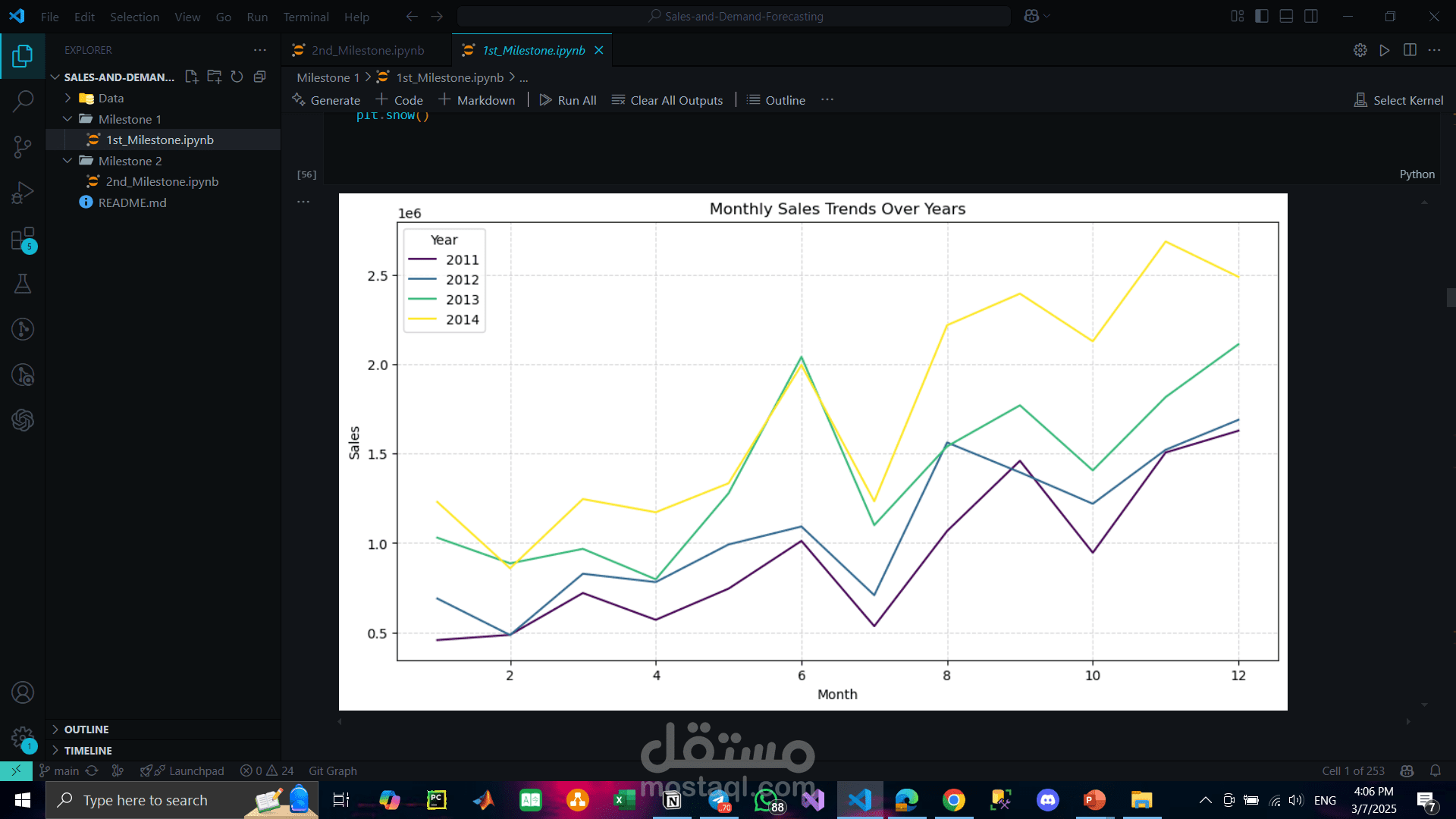
Task: Toggle the bottom panel layout
Action: pyautogui.click(x=1286, y=16)
